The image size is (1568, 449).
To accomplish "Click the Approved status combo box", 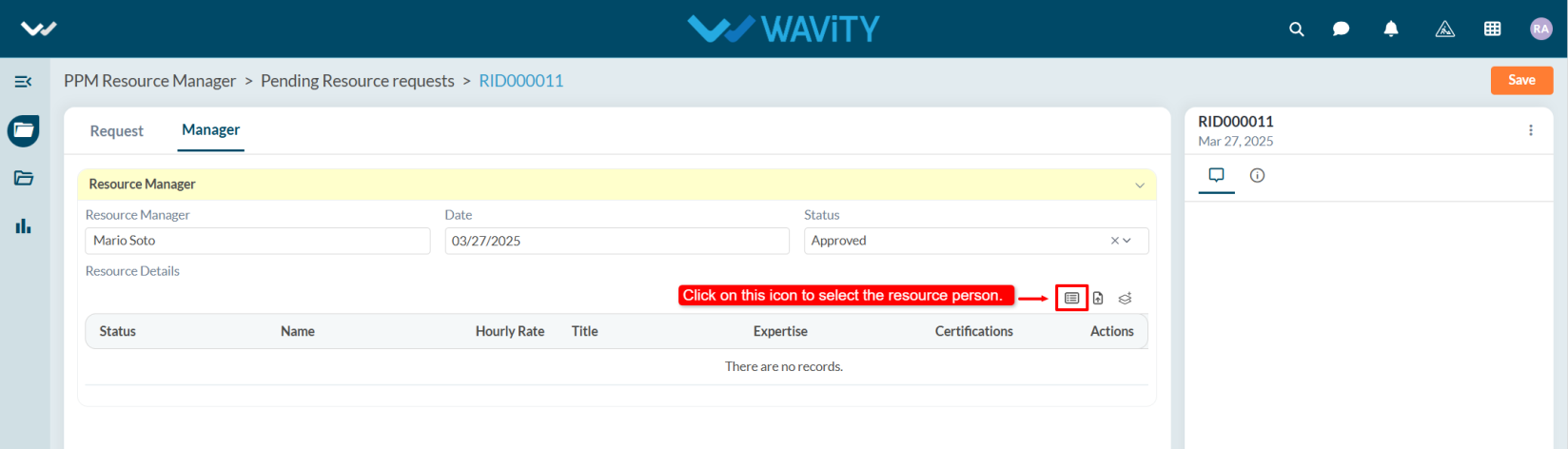I will [976, 241].
